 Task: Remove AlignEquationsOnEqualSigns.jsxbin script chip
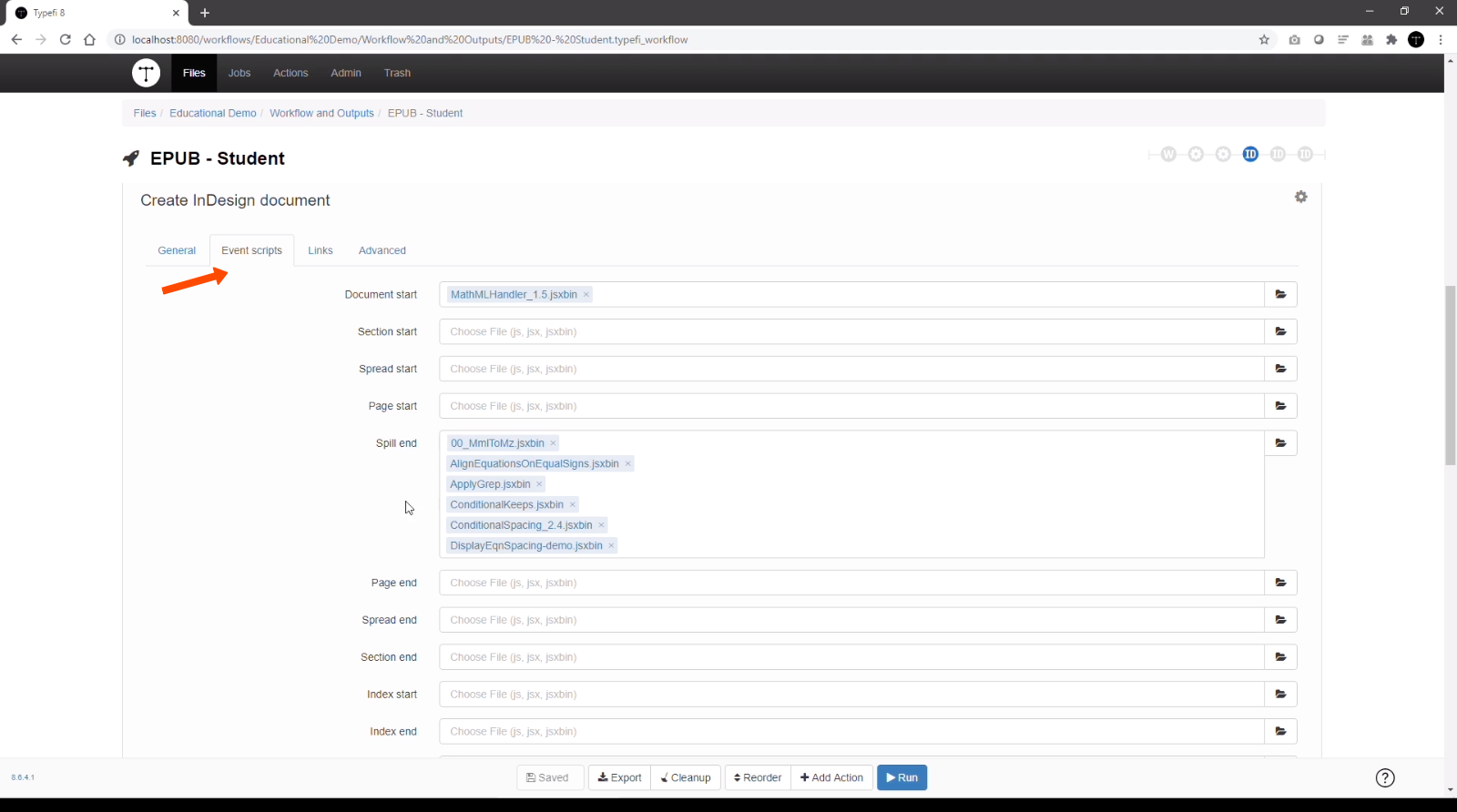coord(627,464)
